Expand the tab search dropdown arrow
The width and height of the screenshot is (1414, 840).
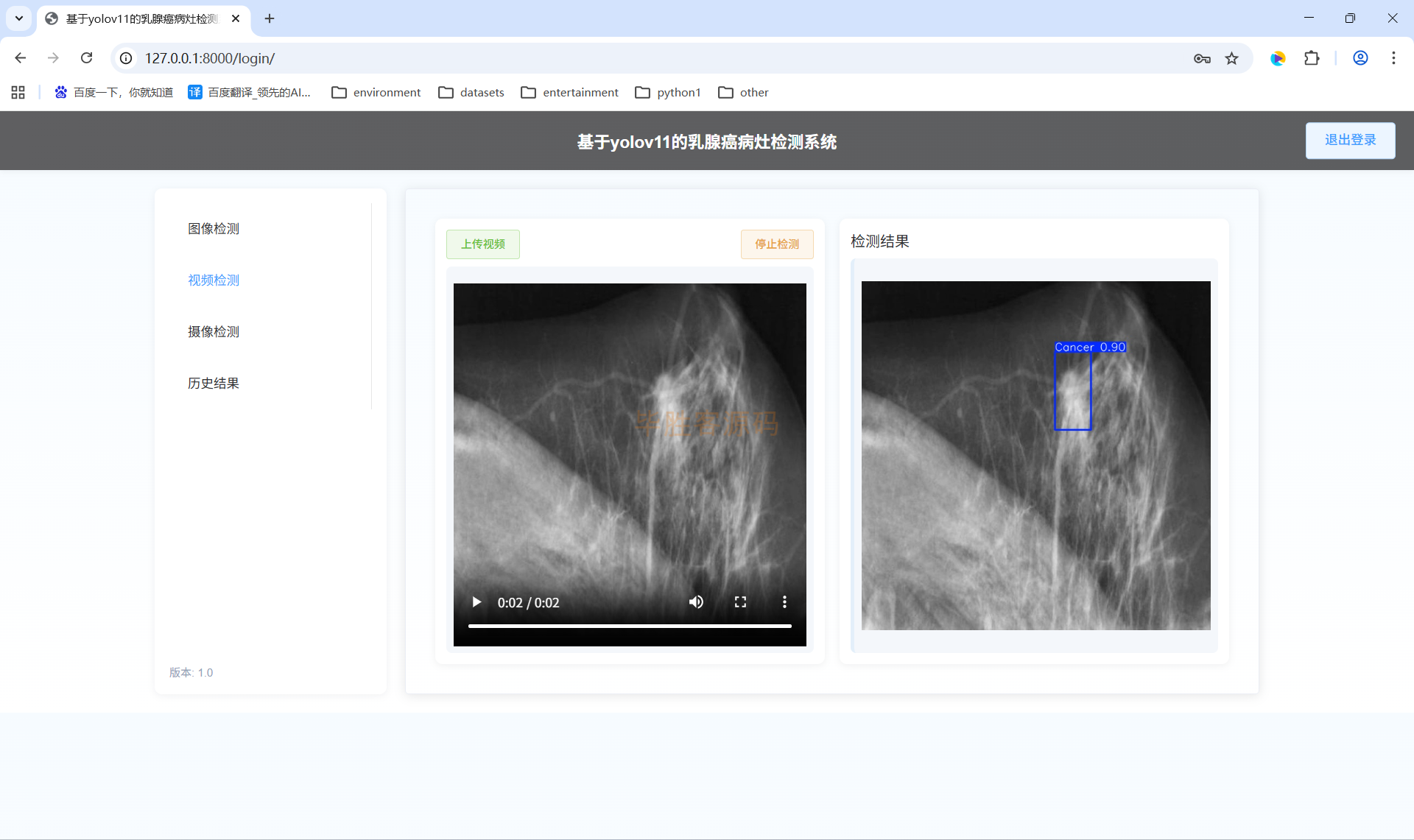[19, 18]
